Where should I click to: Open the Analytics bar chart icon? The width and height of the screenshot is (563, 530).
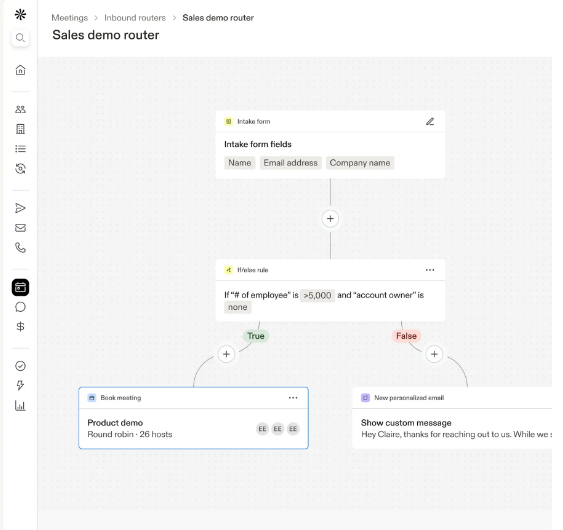click(20, 406)
